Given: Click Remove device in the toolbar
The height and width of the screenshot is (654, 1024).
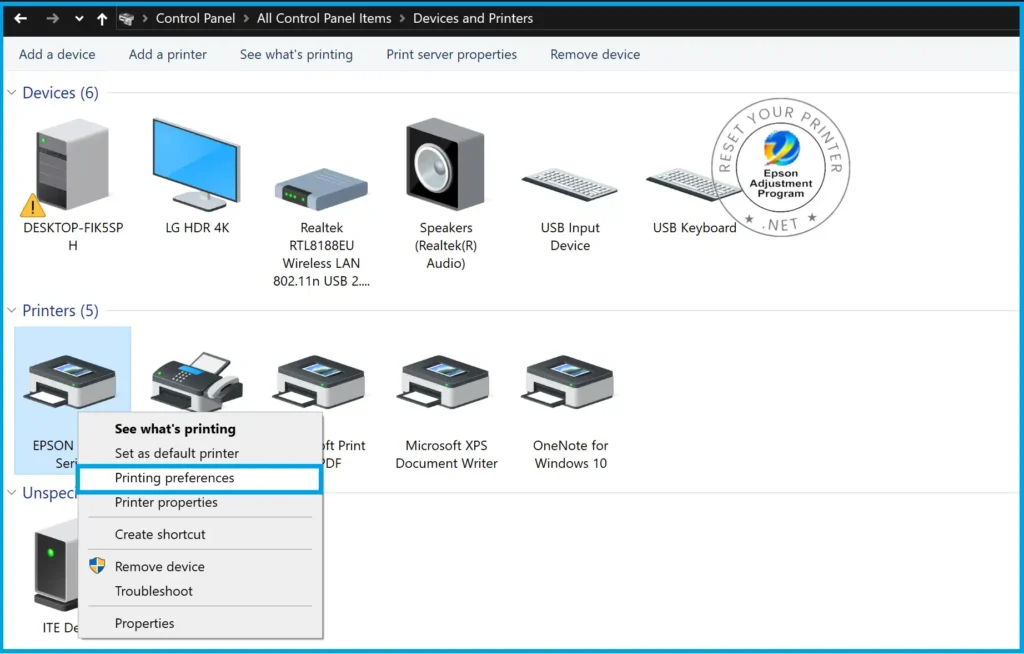Looking at the screenshot, I should [595, 54].
